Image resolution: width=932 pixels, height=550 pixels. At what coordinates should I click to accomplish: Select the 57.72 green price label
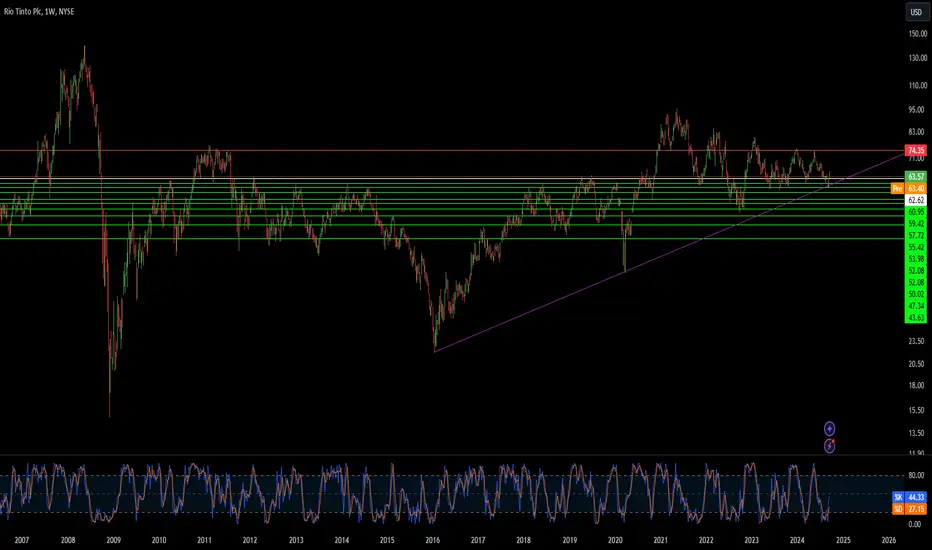click(915, 235)
